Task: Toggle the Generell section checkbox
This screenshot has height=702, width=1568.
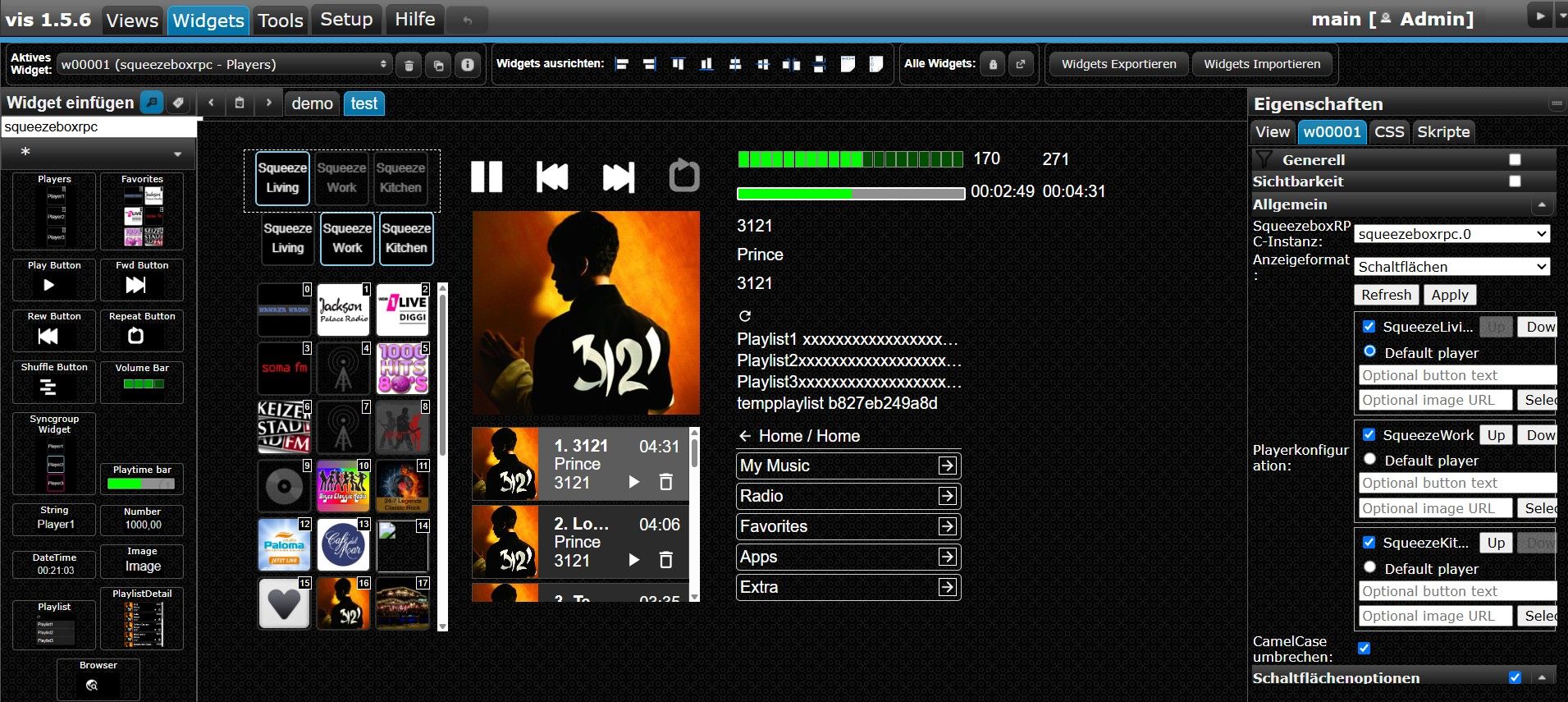Action: click(1515, 159)
